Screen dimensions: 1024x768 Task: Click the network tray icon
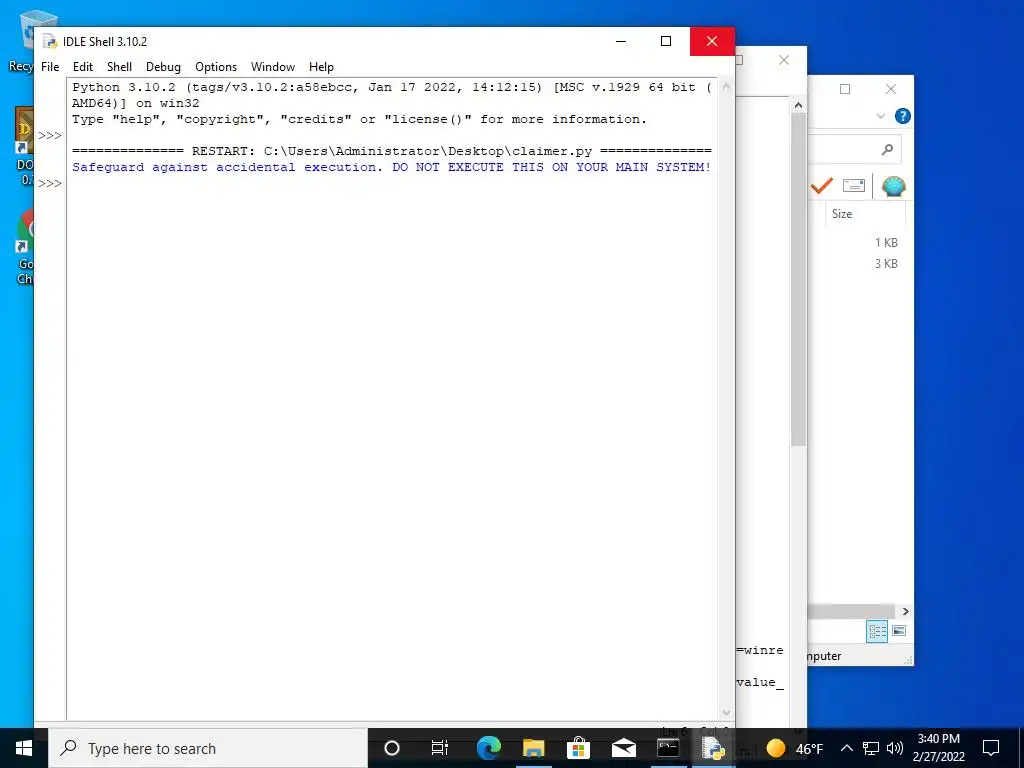(x=871, y=748)
